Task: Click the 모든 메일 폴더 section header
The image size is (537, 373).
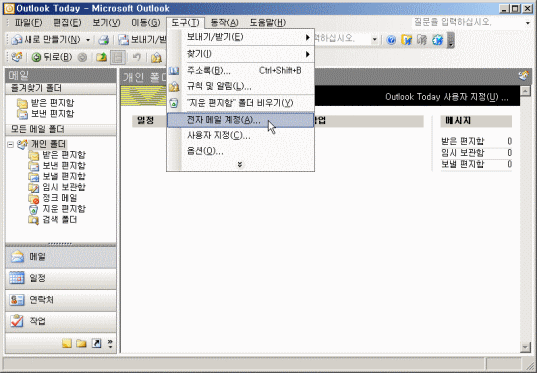Action: [61, 129]
